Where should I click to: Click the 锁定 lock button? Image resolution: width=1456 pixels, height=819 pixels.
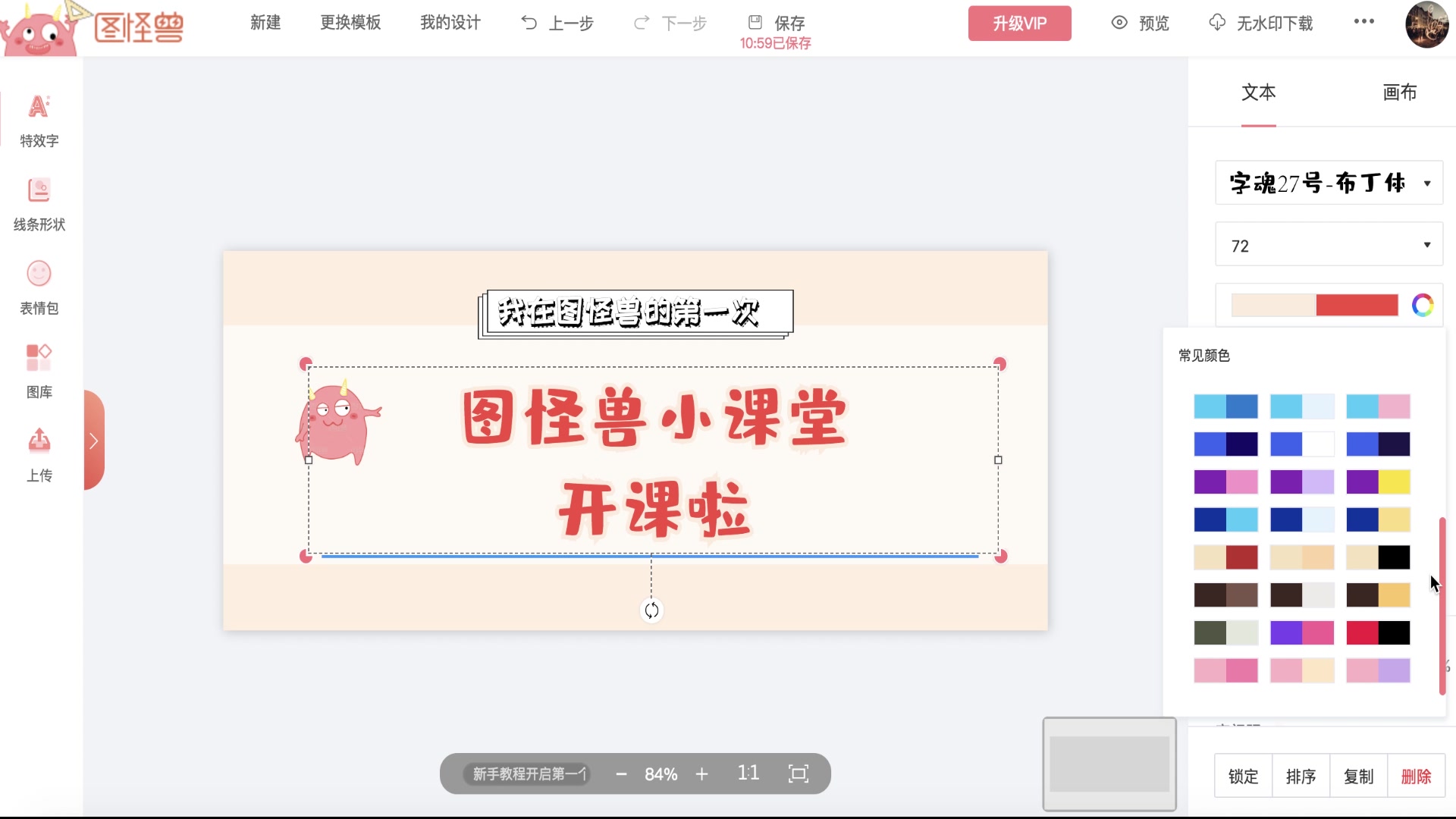coord(1244,776)
